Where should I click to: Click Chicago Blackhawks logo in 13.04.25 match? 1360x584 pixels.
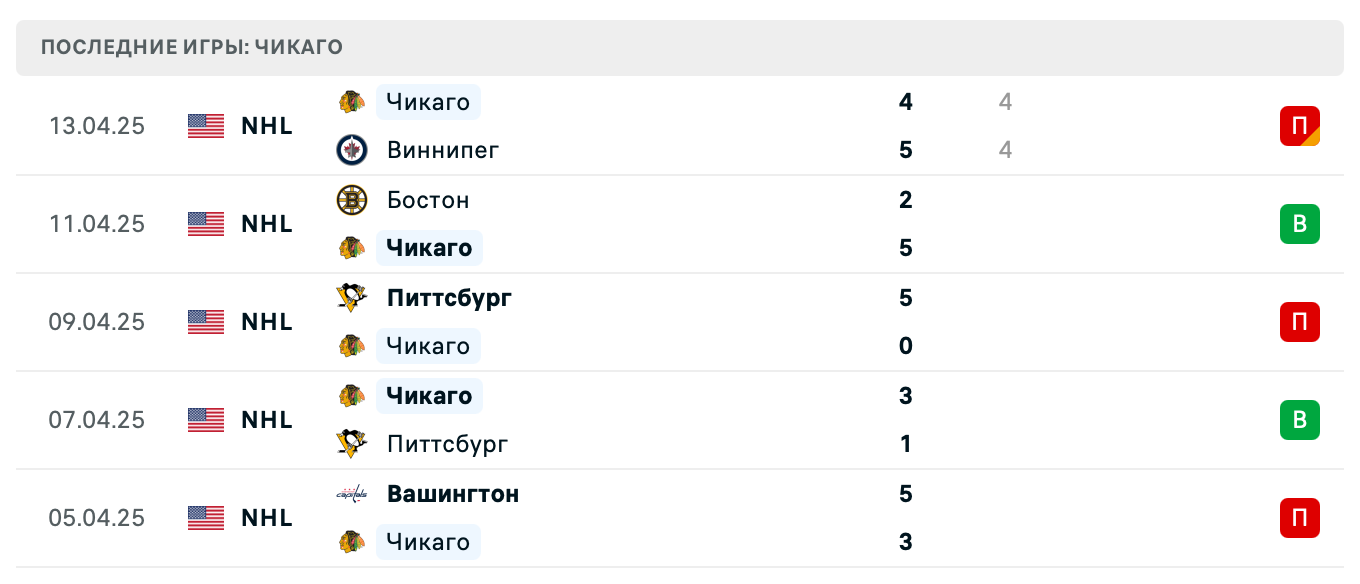351,102
